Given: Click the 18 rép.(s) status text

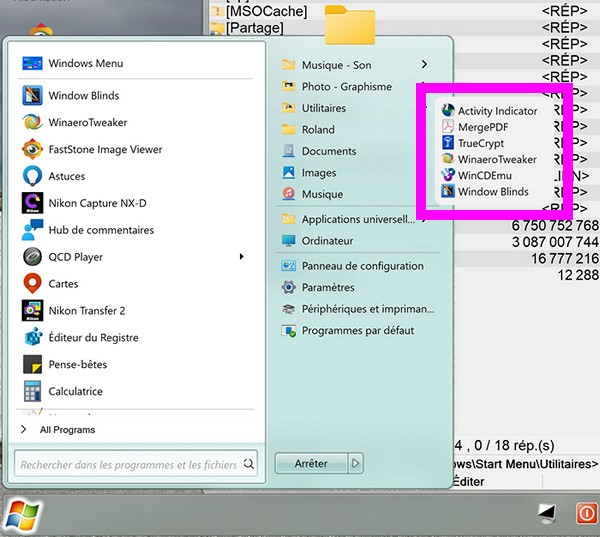Looking at the screenshot, I should (524, 445).
